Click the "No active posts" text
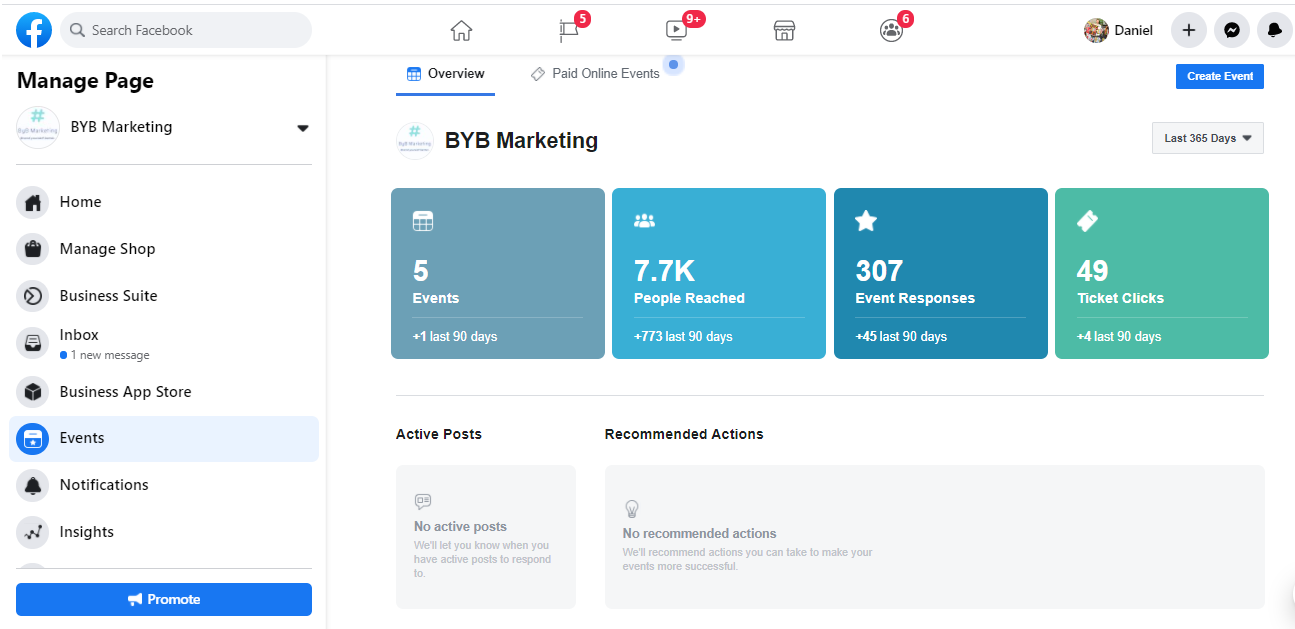Image resolution: width=1295 pixels, height=629 pixels. tap(460, 527)
